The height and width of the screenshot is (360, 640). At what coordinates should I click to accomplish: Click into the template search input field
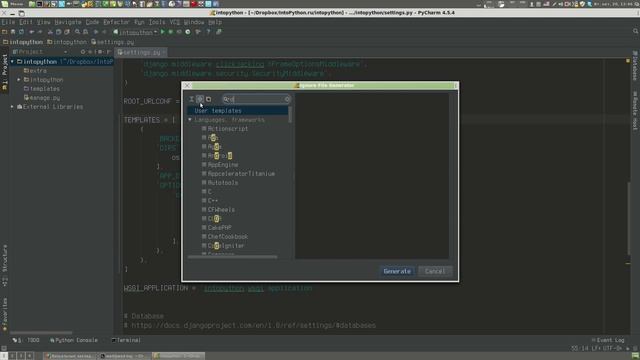(256, 99)
